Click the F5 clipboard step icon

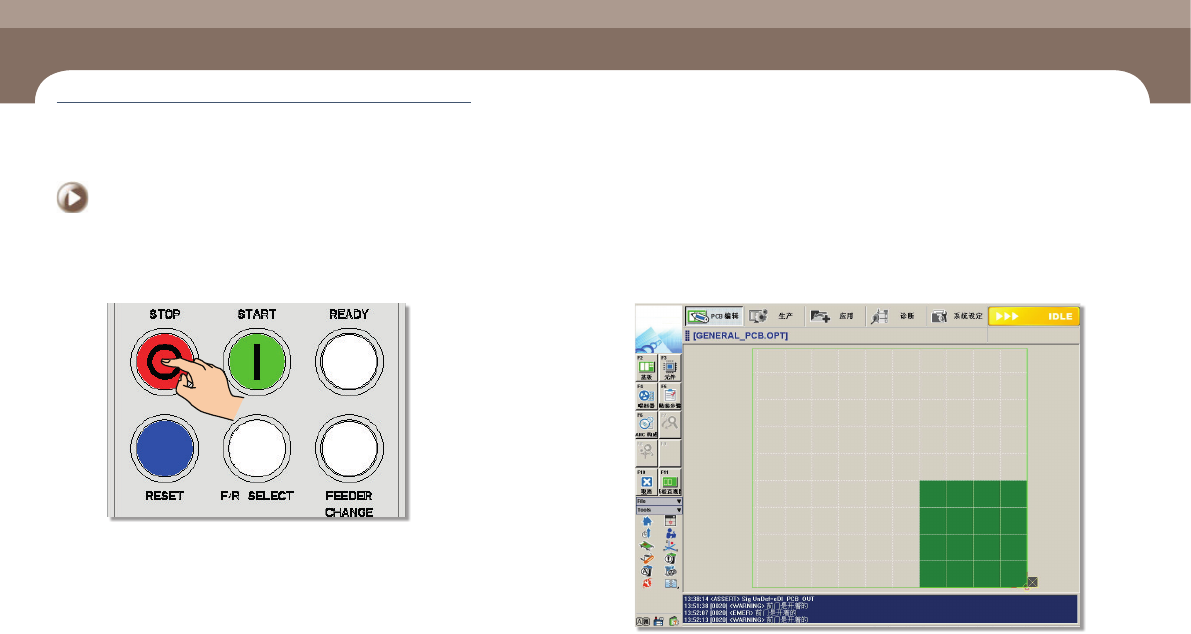point(670,396)
